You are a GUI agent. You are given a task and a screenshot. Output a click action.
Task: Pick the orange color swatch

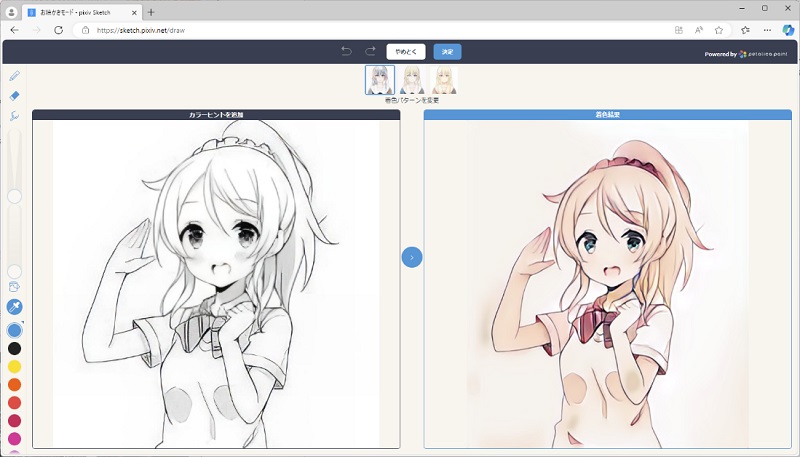click(14, 385)
